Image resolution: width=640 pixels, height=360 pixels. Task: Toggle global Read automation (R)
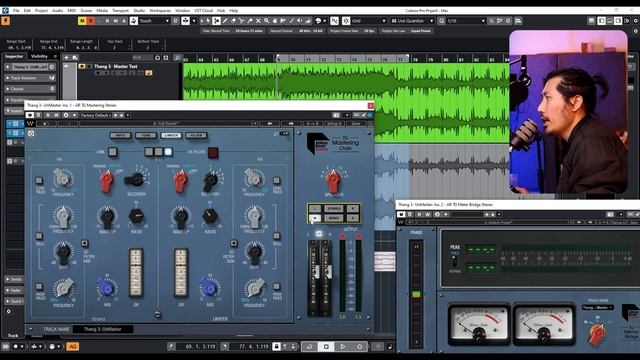click(107, 21)
